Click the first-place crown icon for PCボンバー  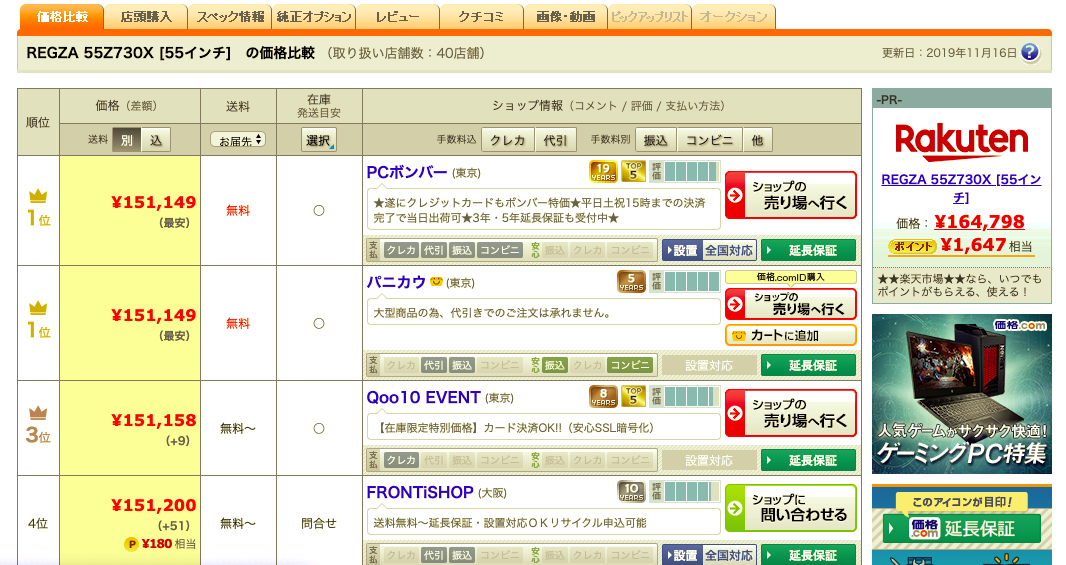[38, 196]
